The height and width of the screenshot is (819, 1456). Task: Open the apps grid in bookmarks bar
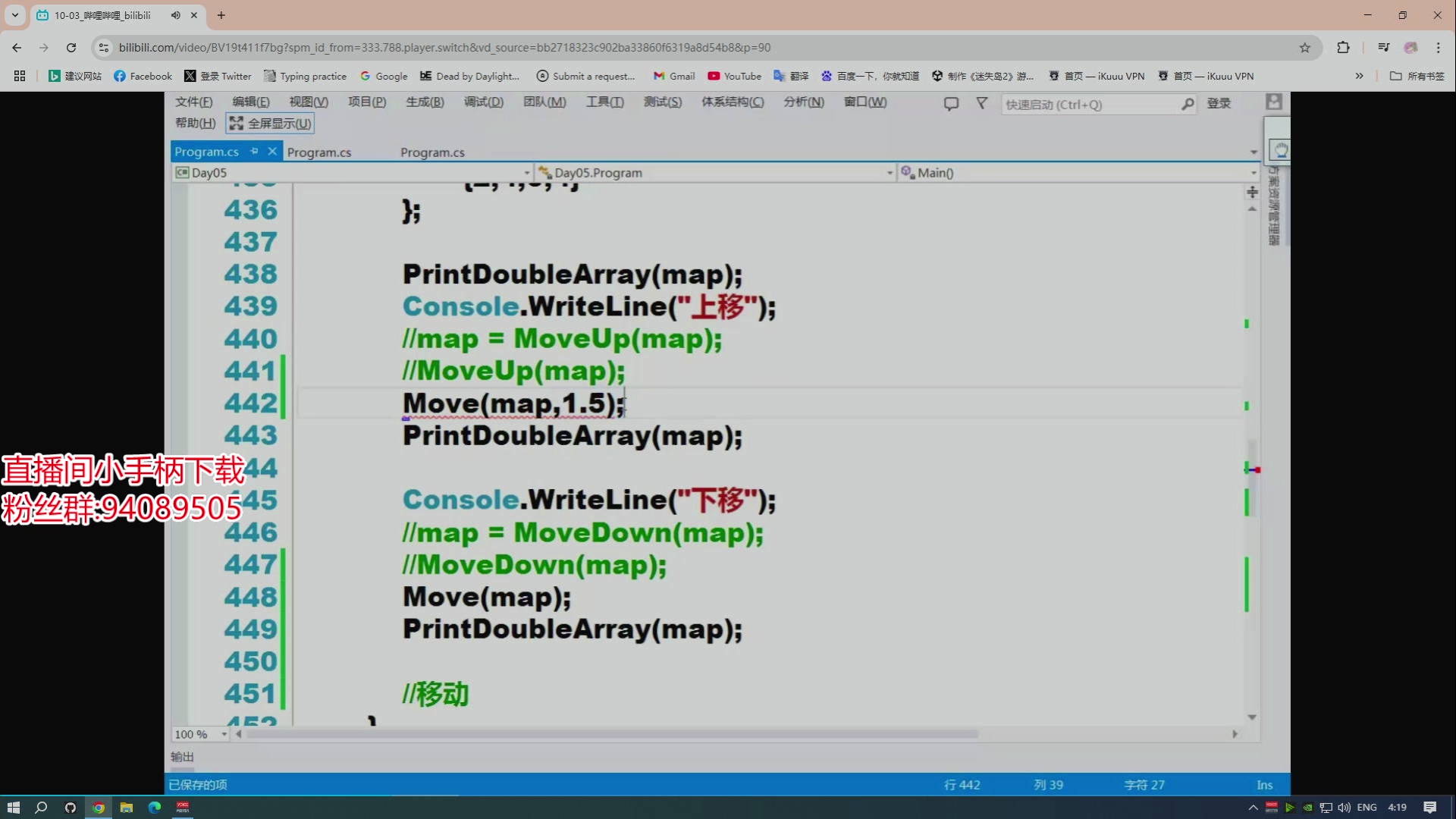pos(20,76)
